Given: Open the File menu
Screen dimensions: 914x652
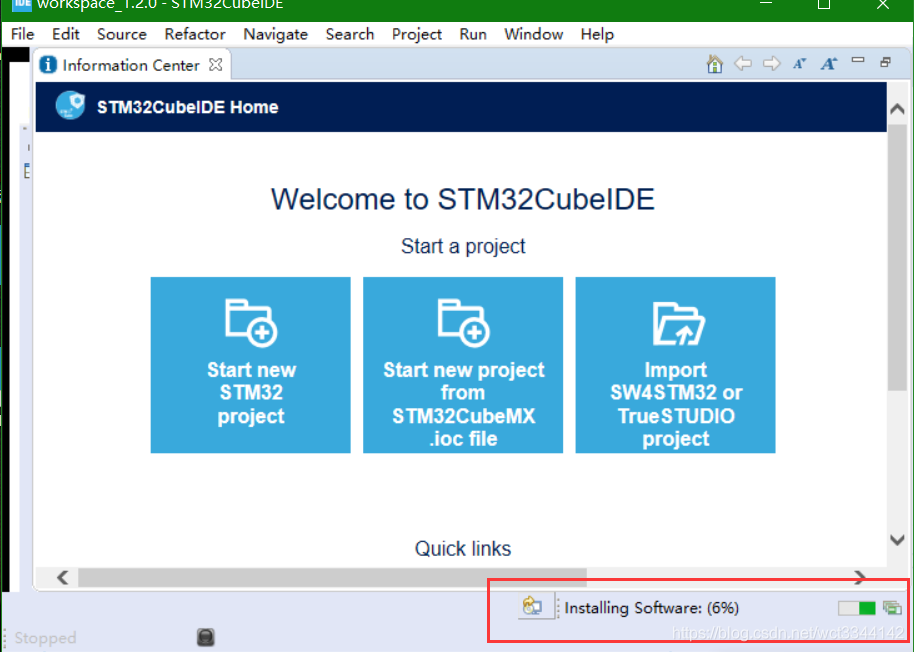Looking at the screenshot, I should pyautogui.click(x=23, y=34).
